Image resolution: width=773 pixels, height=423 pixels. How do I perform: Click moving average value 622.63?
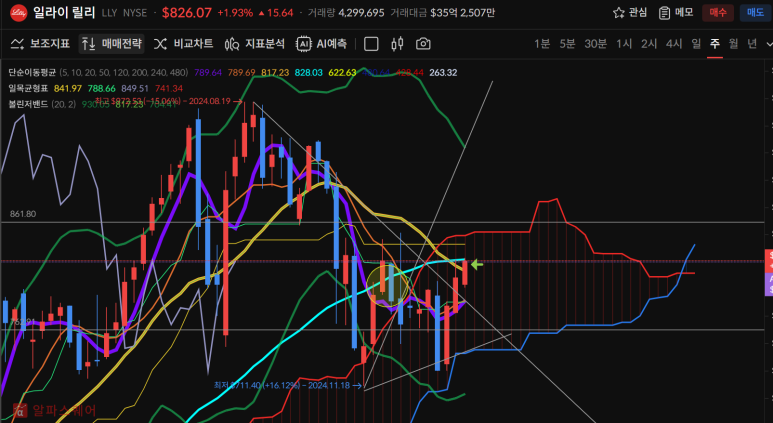tap(342, 72)
